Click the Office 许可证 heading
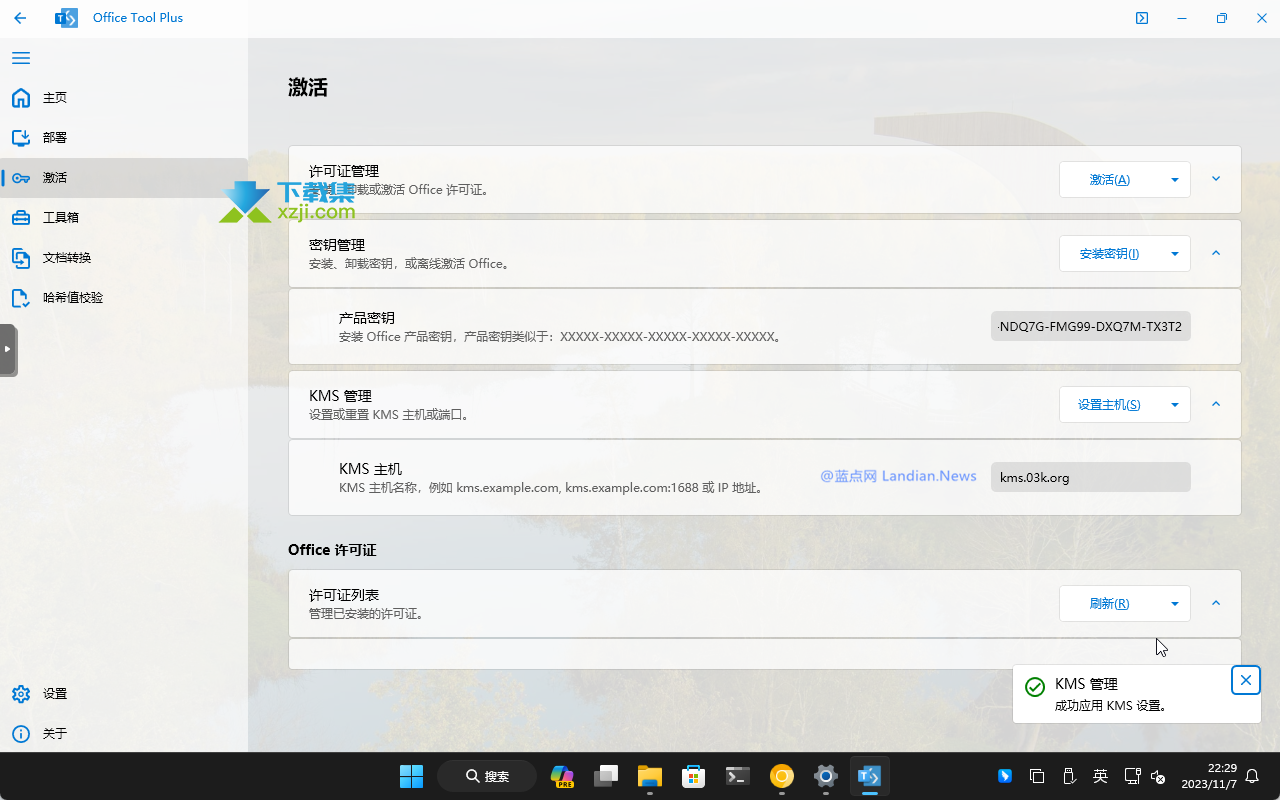This screenshot has width=1280, height=800. click(332, 550)
